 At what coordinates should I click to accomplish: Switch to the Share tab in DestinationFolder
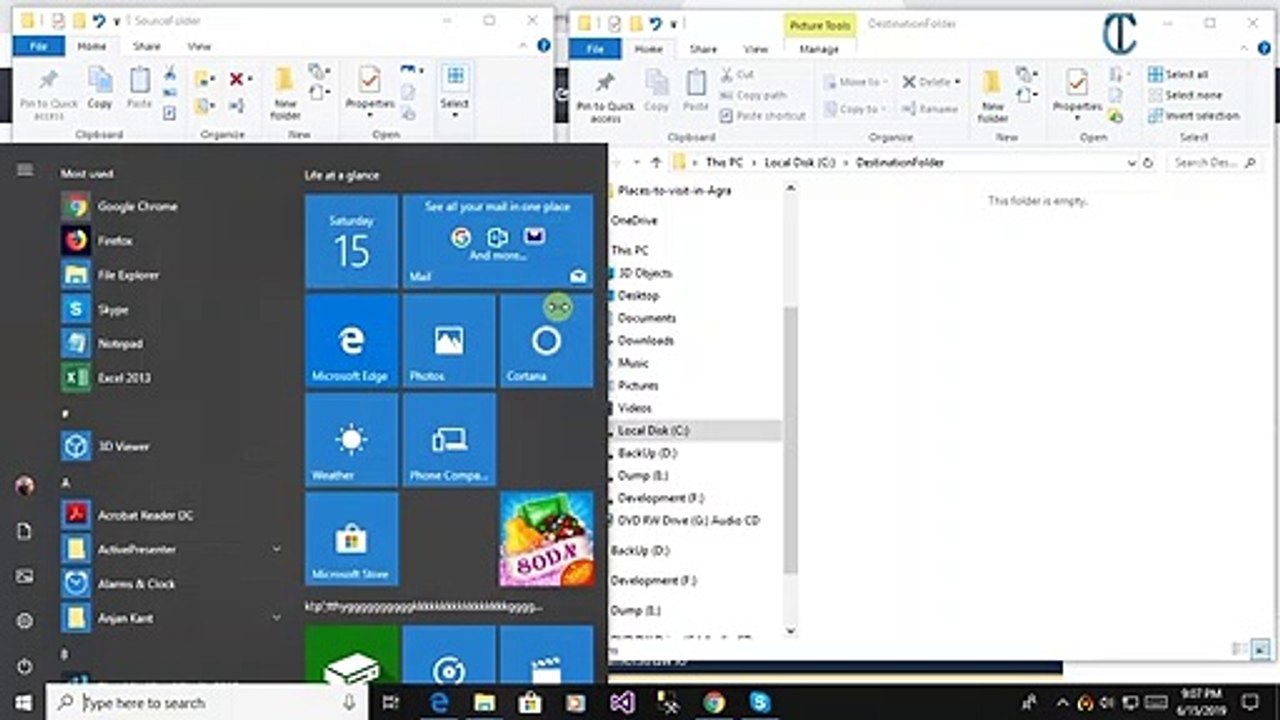click(x=703, y=49)
